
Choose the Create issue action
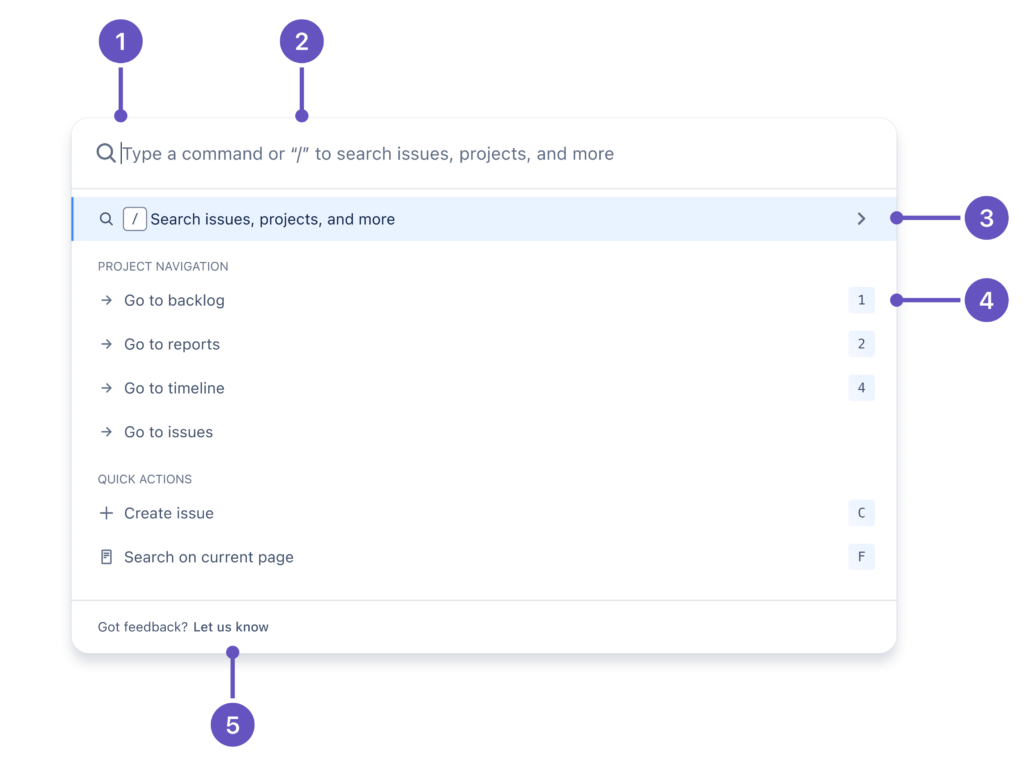168,513
